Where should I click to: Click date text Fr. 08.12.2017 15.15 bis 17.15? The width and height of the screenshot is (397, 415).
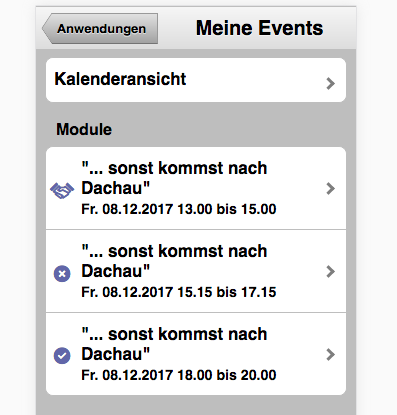pyautogui.click(x=179, y=292)
